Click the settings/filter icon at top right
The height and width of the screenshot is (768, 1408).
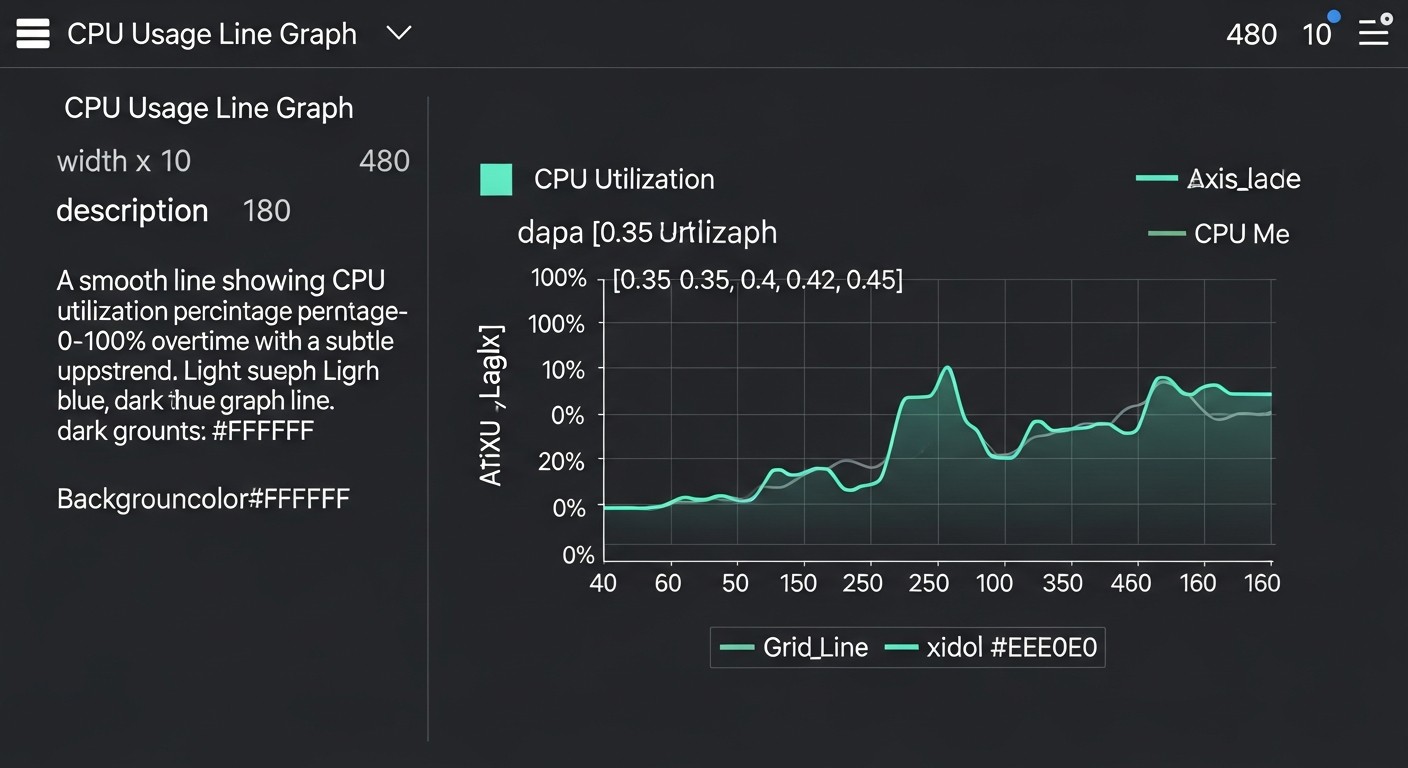(x=1374, y=32)
